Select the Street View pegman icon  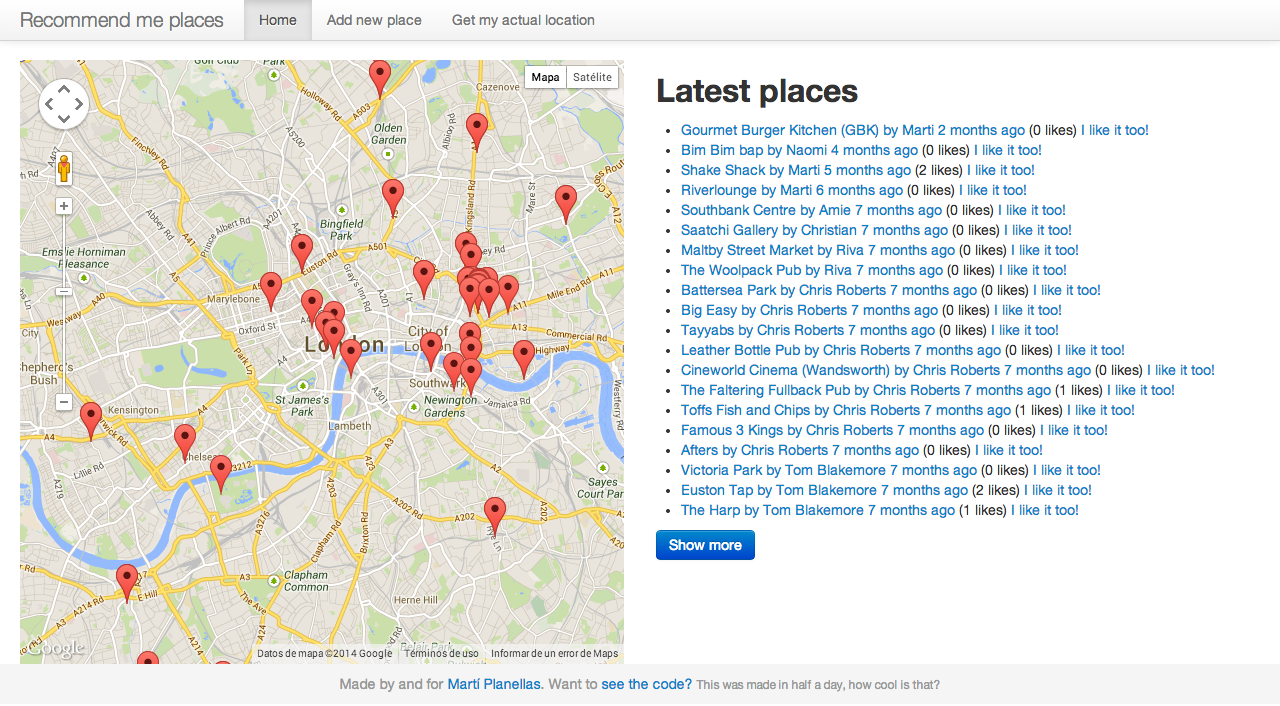(x=64, y=168)
